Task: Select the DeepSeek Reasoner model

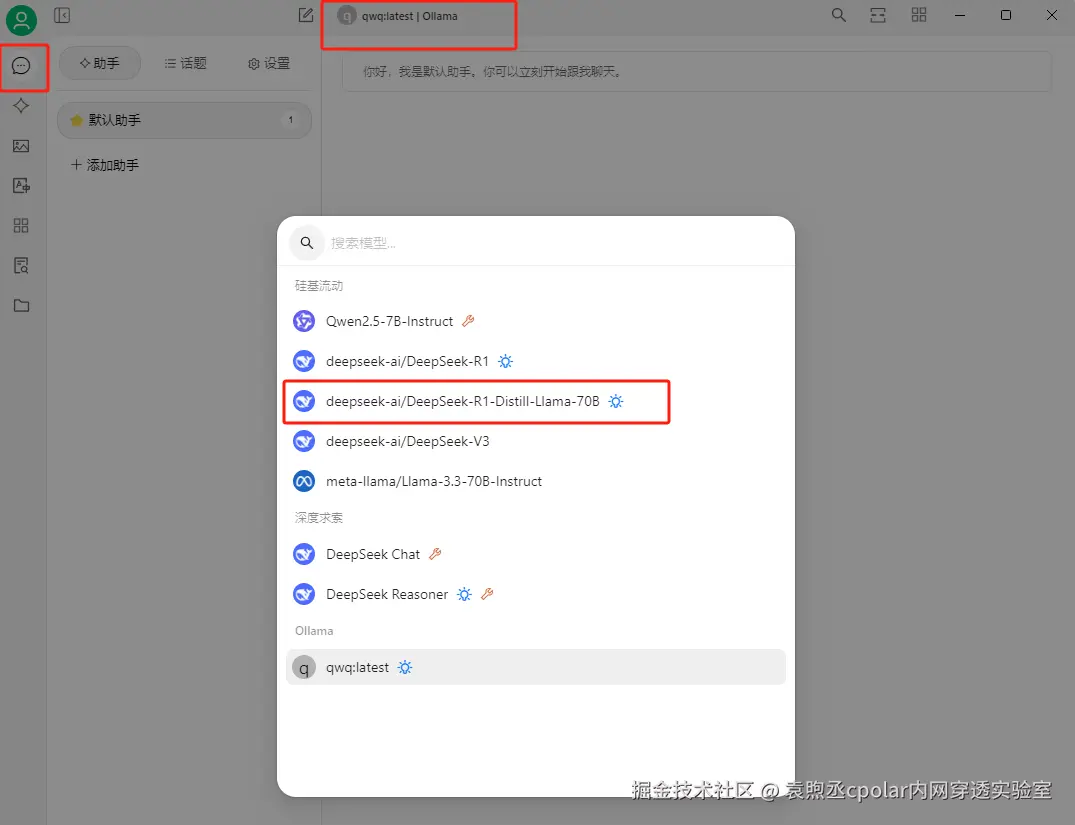Action: click(x=535, y=595)
